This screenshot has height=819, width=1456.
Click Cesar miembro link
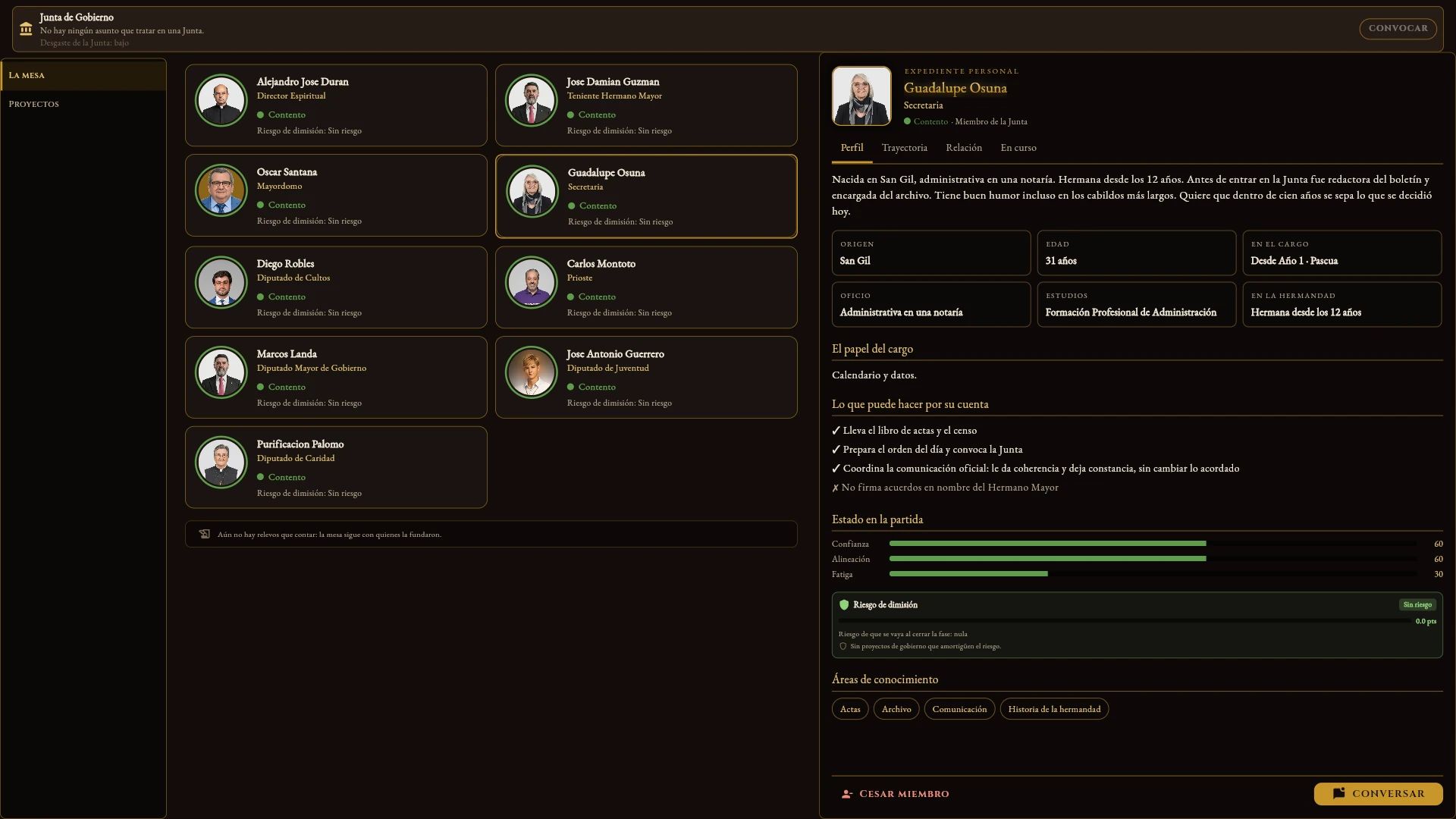(904, 794)
